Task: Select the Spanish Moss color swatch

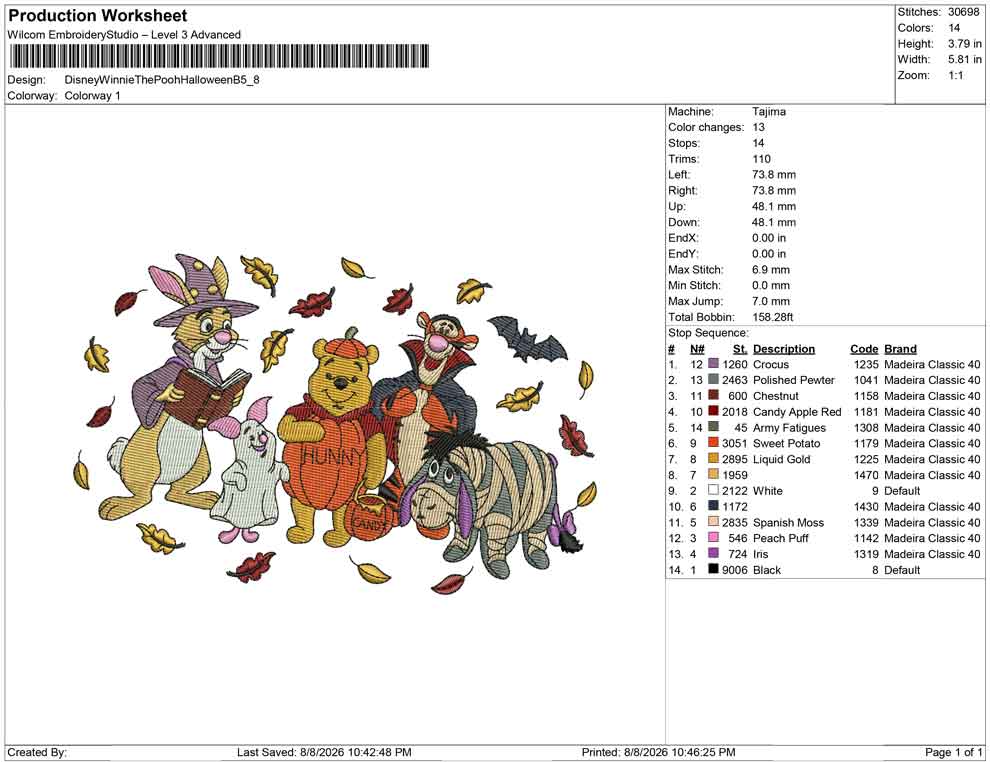Action: (x=713, y=521)
